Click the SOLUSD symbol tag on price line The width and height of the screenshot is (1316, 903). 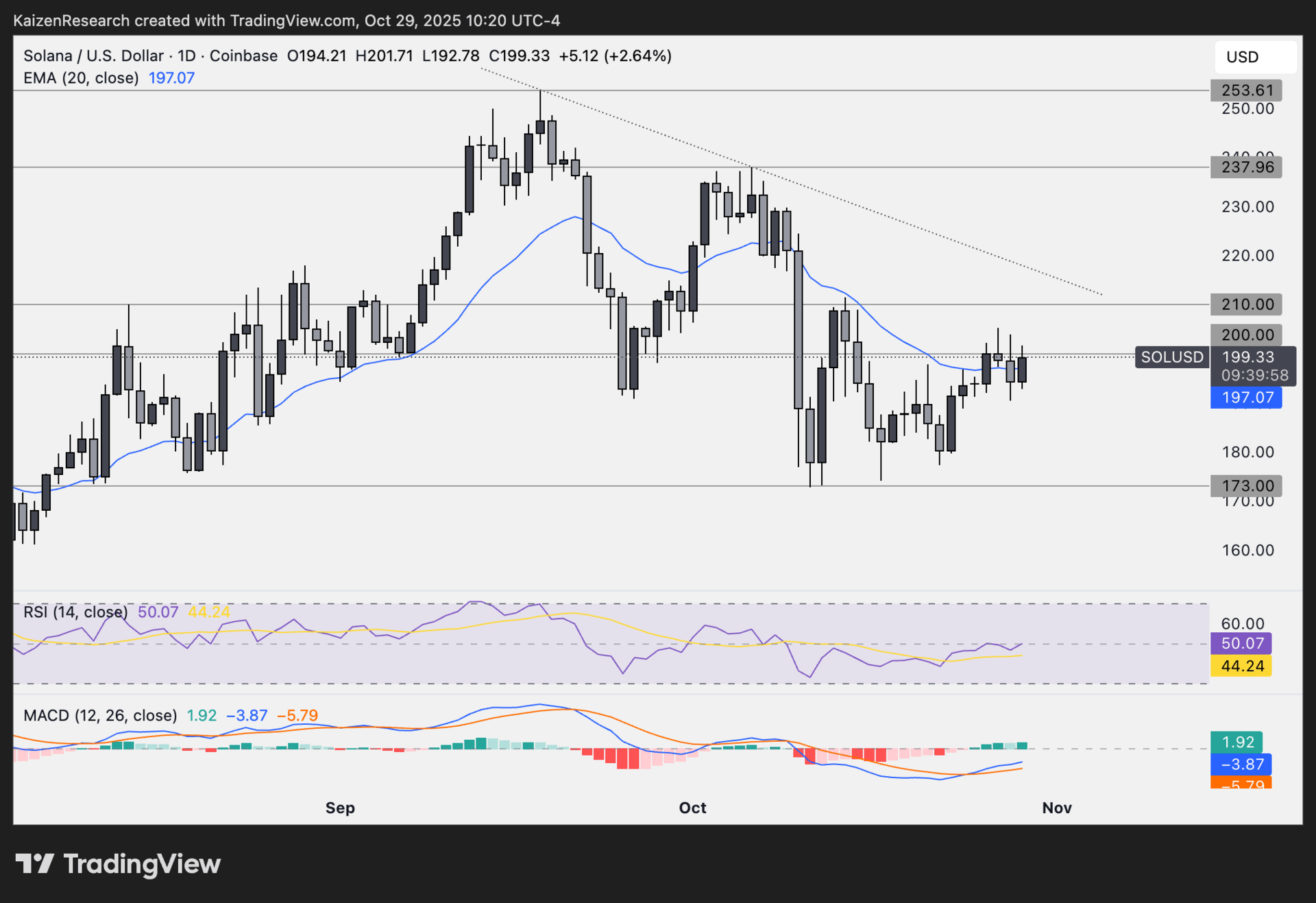coord(1171,357)
